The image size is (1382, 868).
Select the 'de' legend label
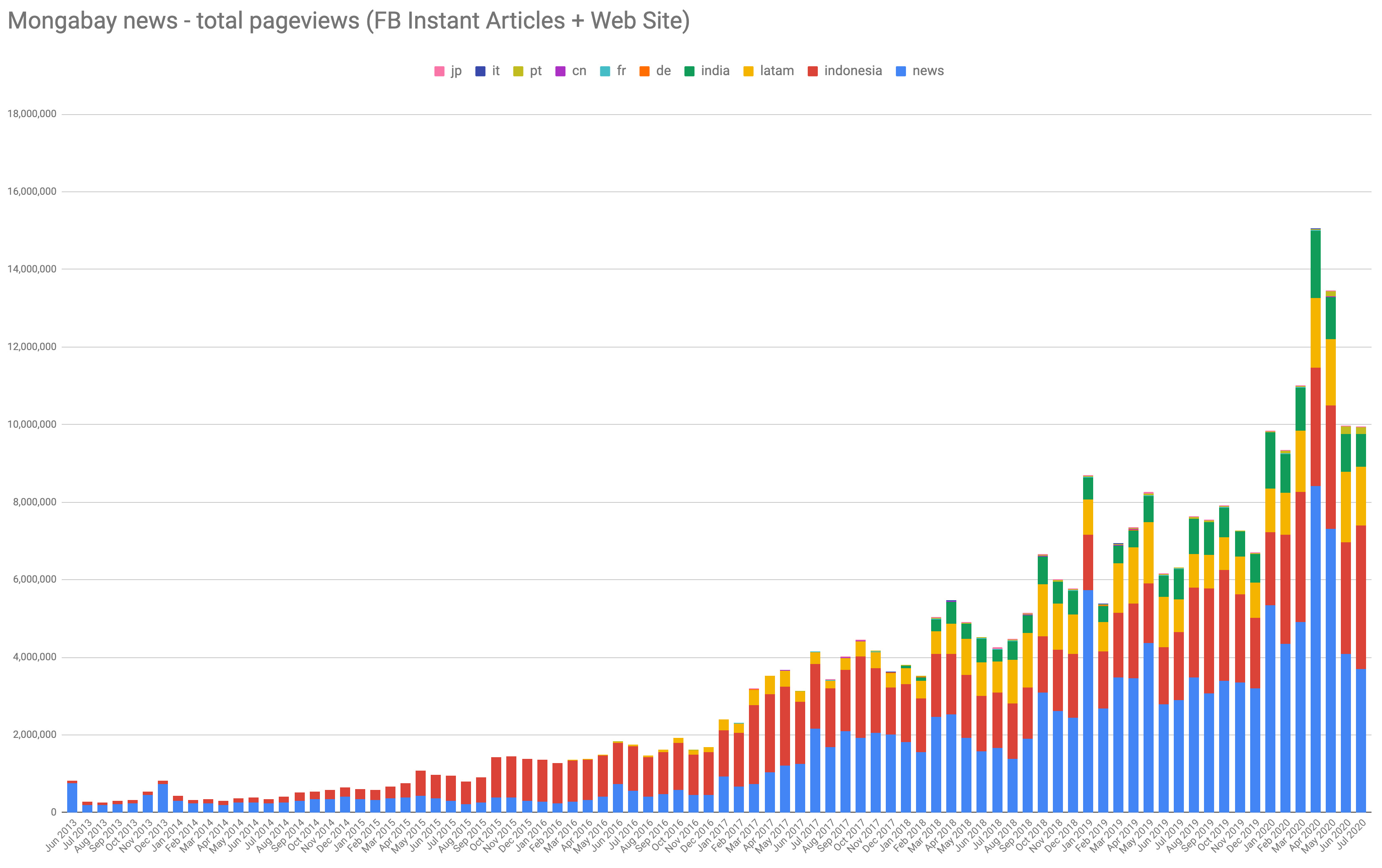(x=663, y=71)
